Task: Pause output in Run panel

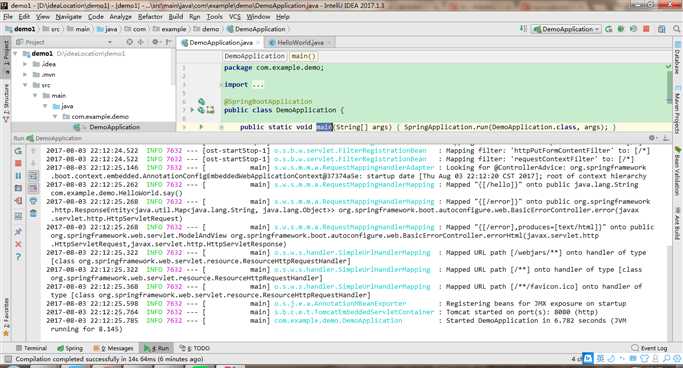Action: coord(18,176)
